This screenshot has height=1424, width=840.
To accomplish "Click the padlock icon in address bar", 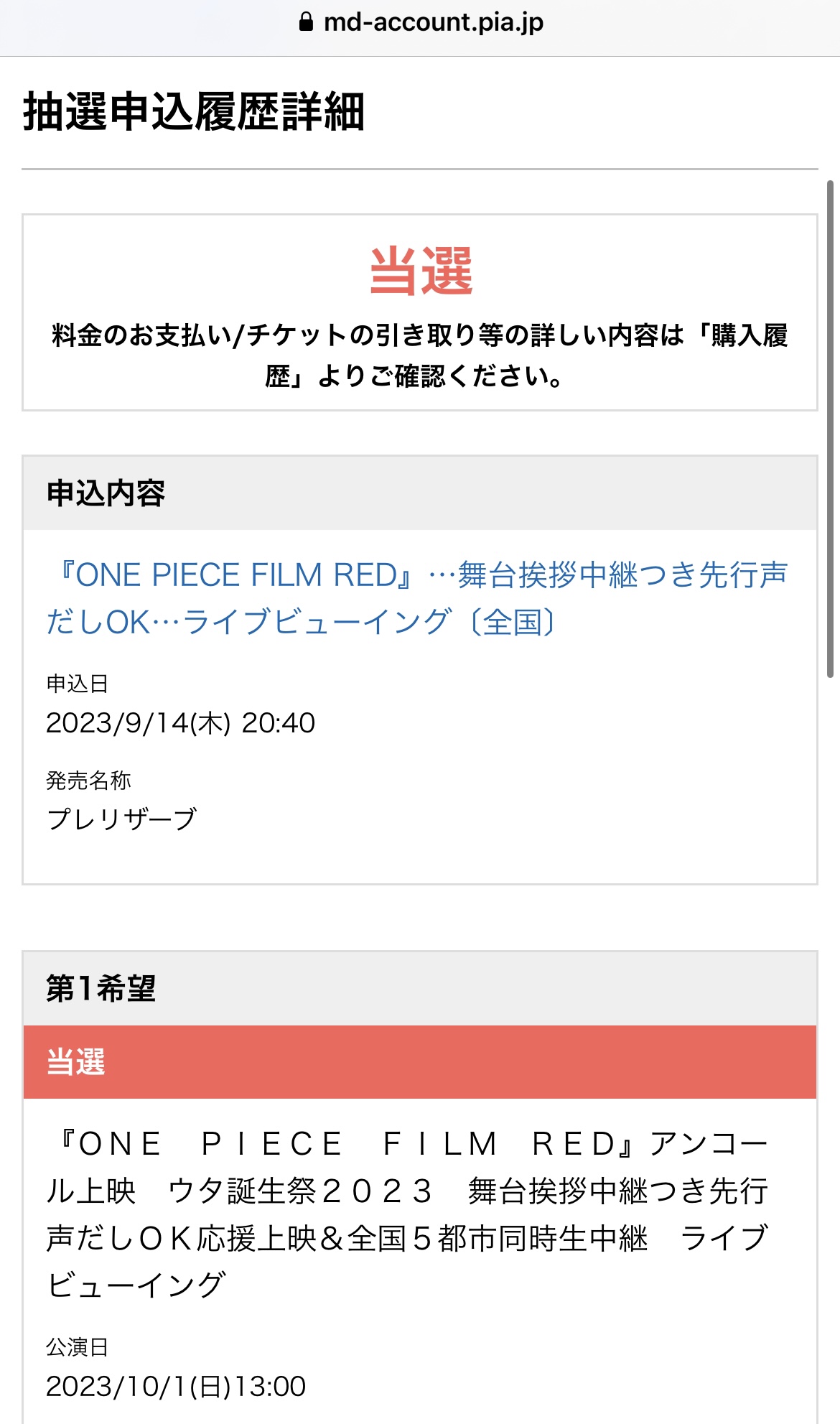I will pos(307,22).
